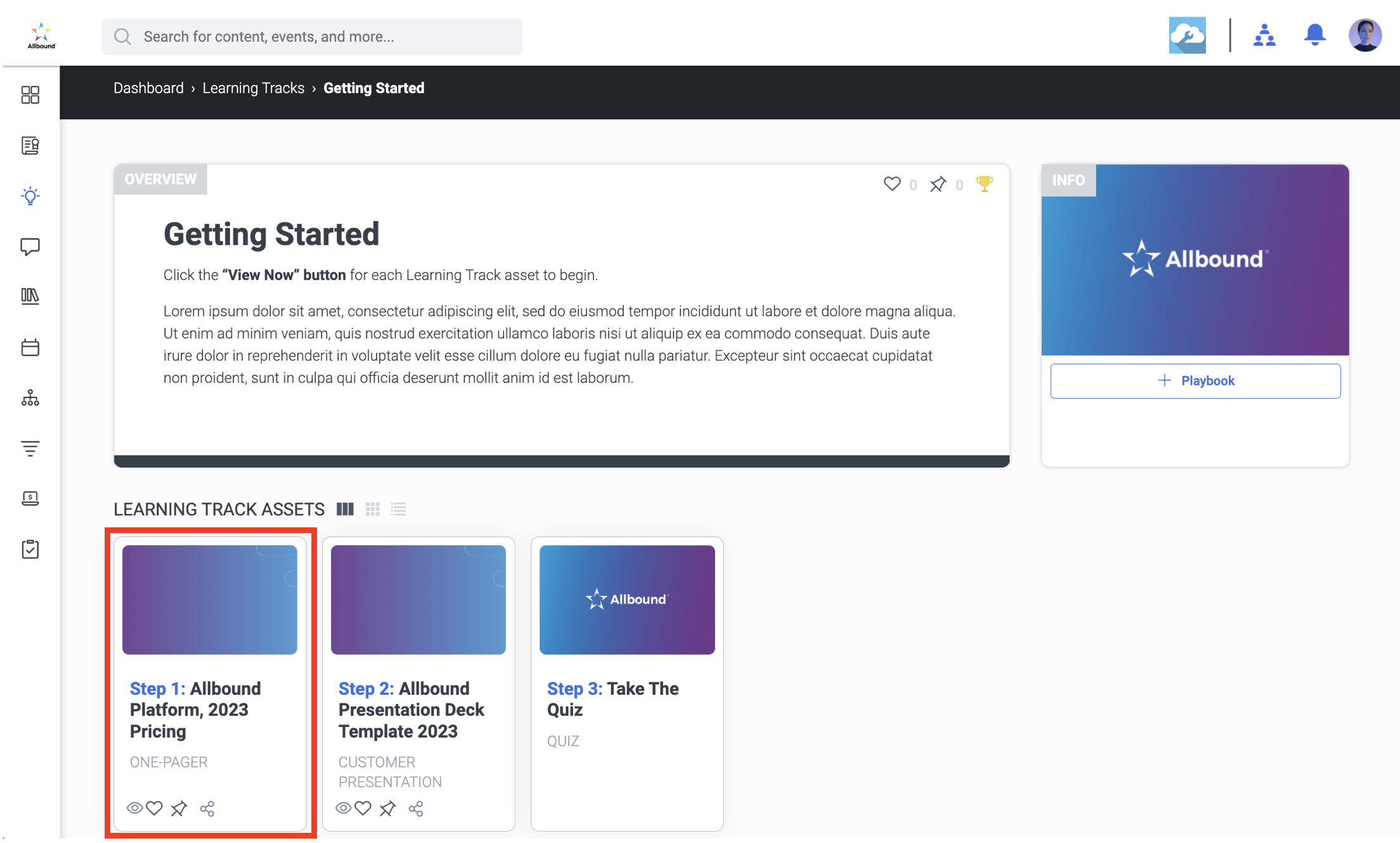The image size is (1400, 843).
Task: Share the Step 1 card
Action: tap(207, 809)
